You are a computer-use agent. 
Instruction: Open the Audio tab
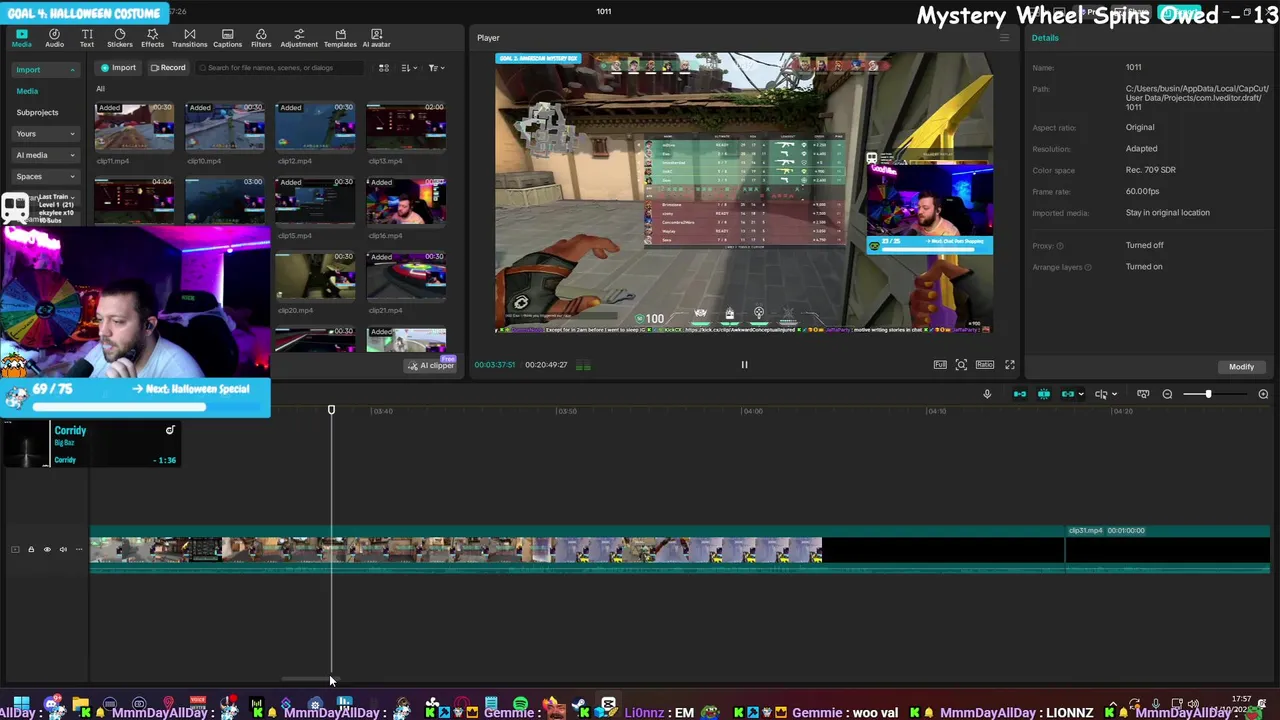[54, 38]
